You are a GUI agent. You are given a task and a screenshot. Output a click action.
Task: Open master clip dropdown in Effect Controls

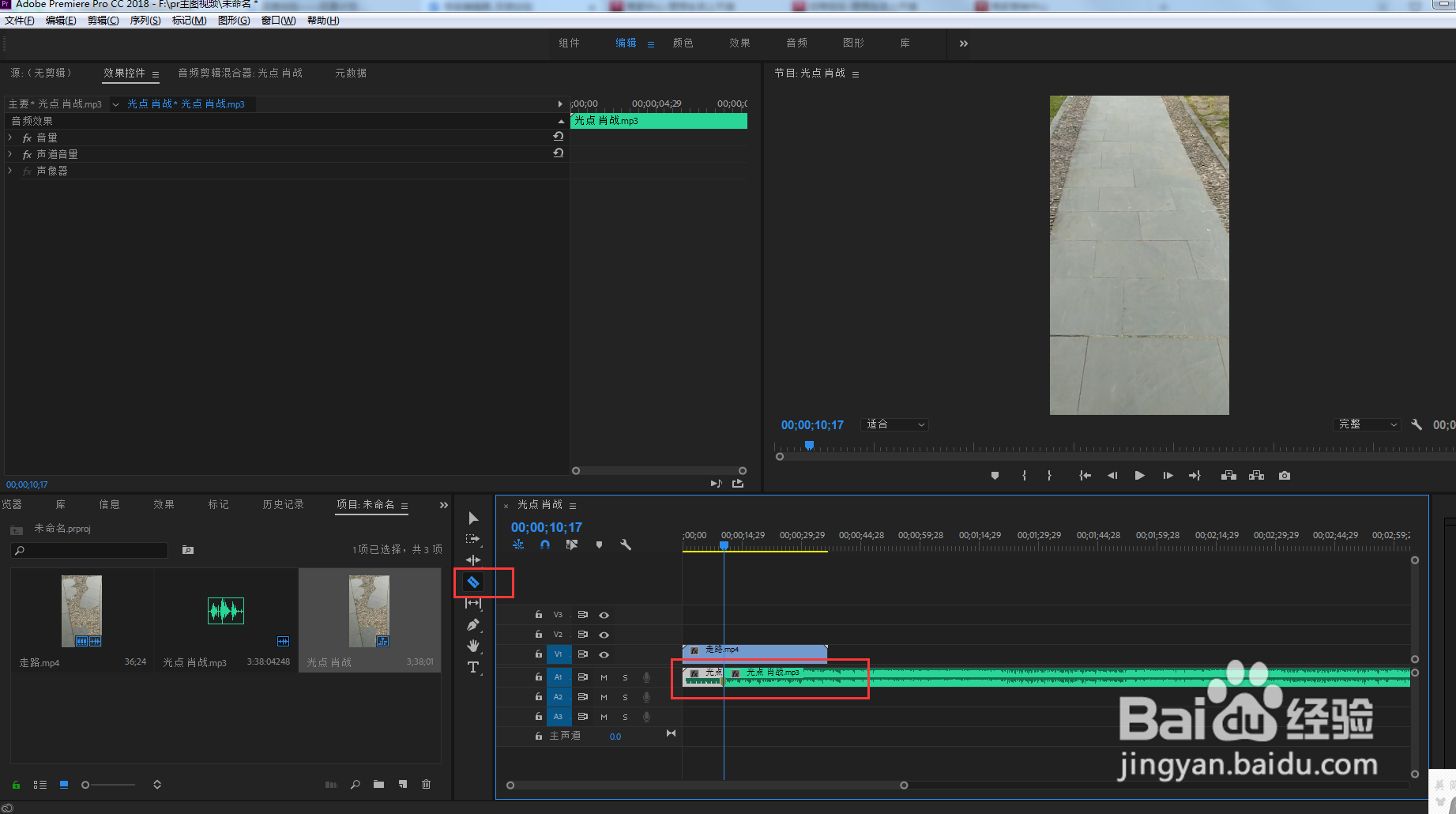click(x=115, y=104)
